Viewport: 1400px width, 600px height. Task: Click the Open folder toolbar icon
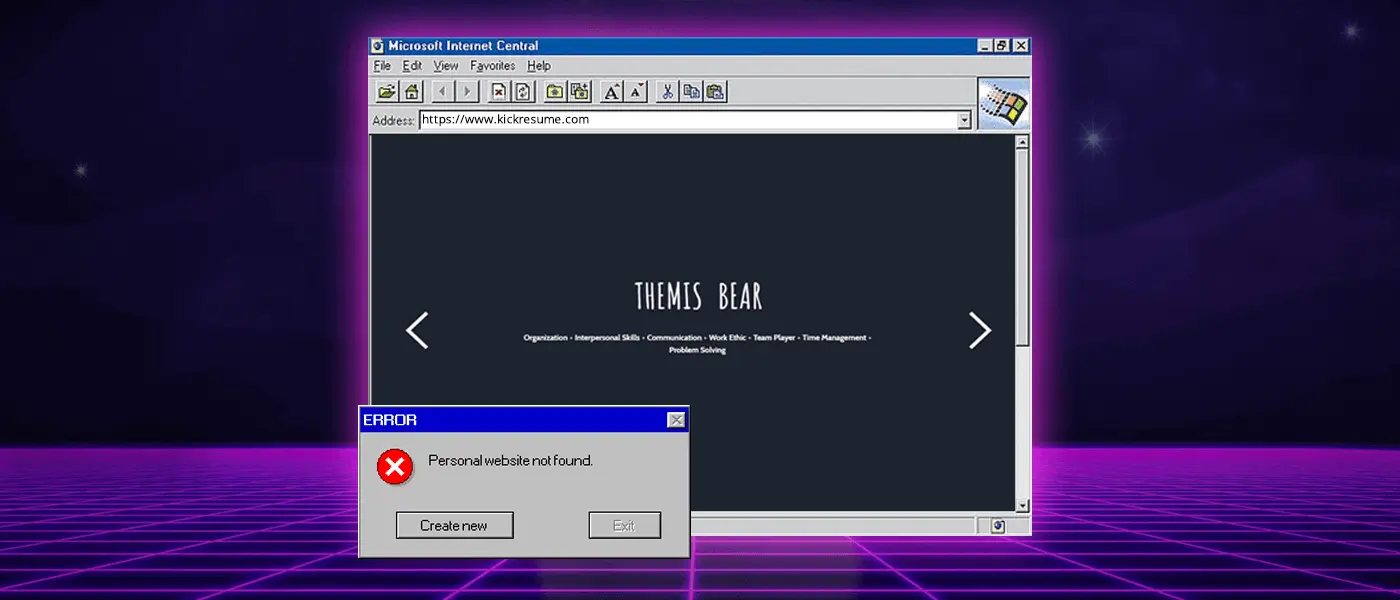[386, 92]
